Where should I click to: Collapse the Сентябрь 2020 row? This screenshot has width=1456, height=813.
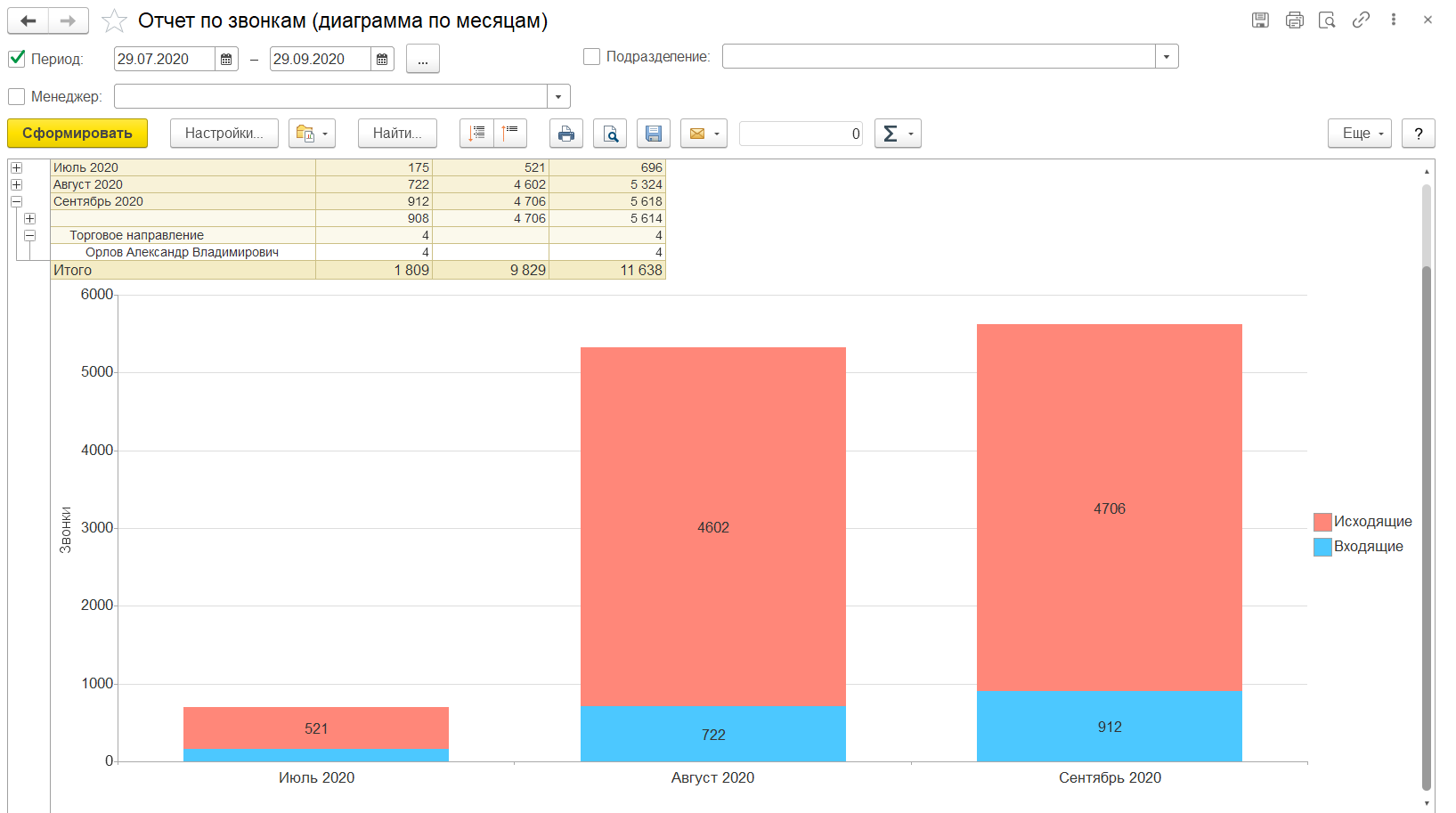[x=16, y=201]
